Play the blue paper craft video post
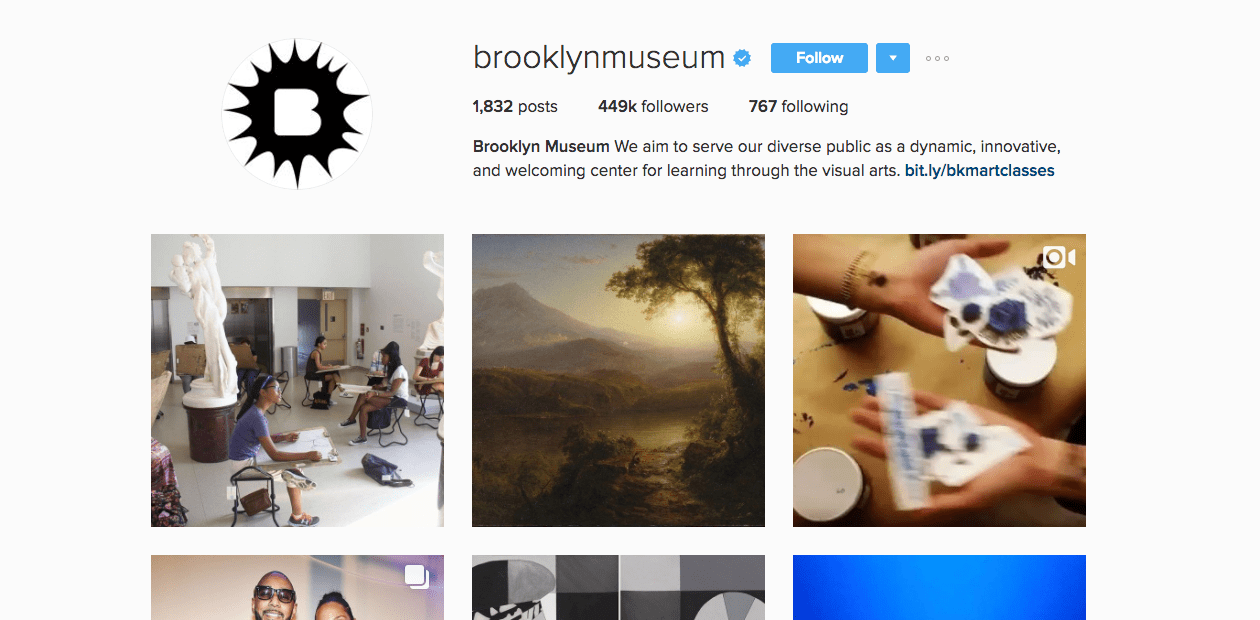 pyautogui.click(x=939, y=380)
